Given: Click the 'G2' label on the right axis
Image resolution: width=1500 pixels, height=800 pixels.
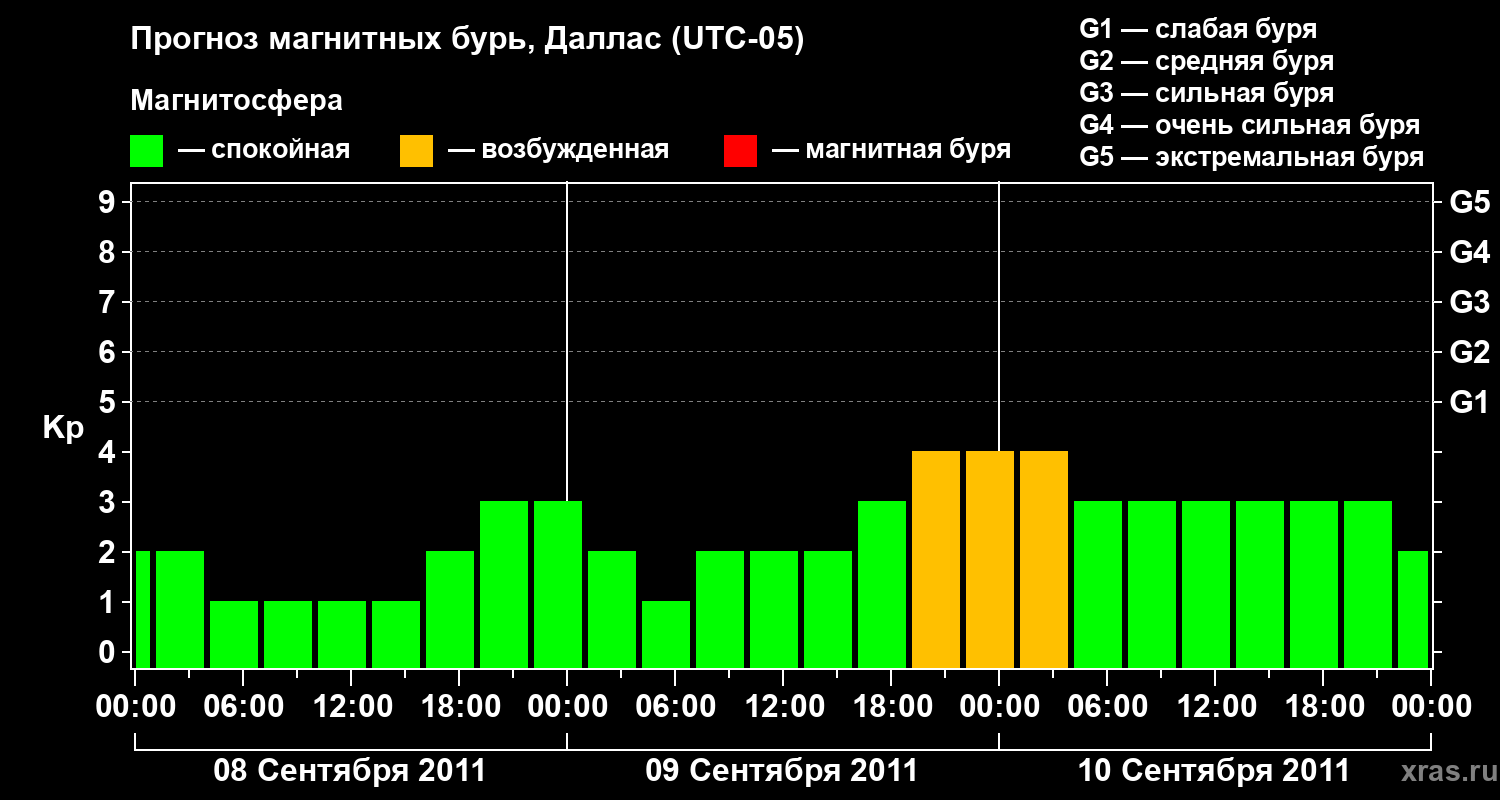Looking at the screenshot, I should click(1469, 353).
